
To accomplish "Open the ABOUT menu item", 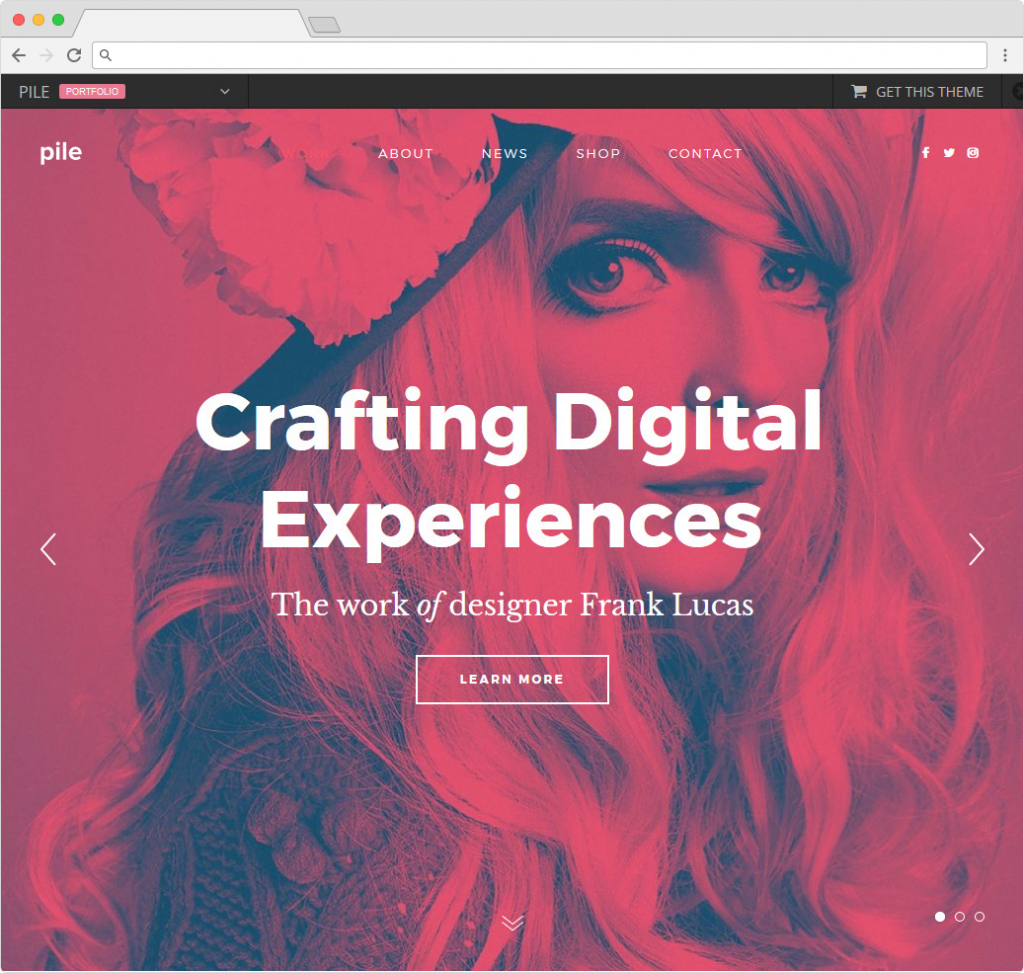I will (405, 154).
